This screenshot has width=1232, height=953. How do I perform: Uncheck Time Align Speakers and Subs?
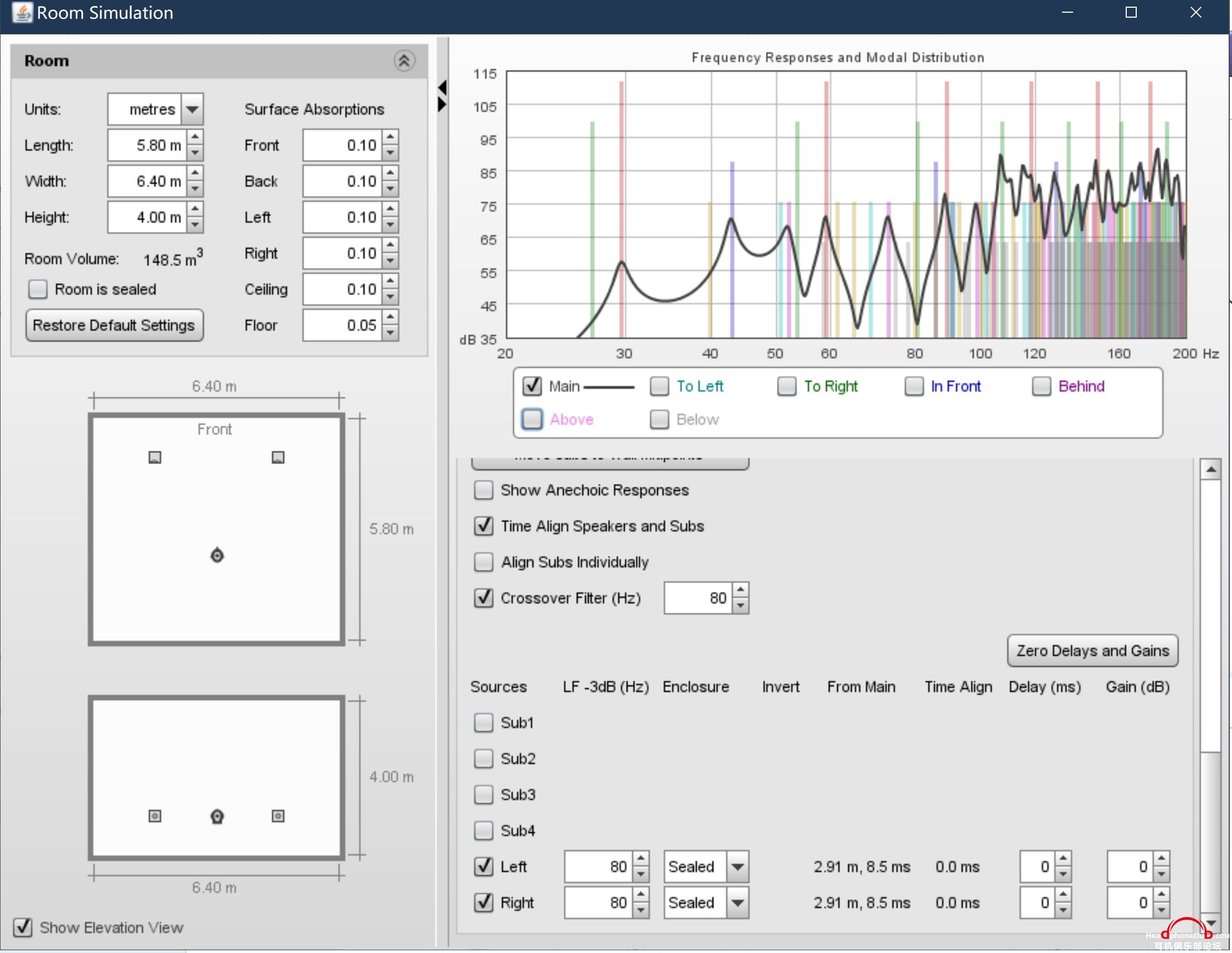click(483, 527)
